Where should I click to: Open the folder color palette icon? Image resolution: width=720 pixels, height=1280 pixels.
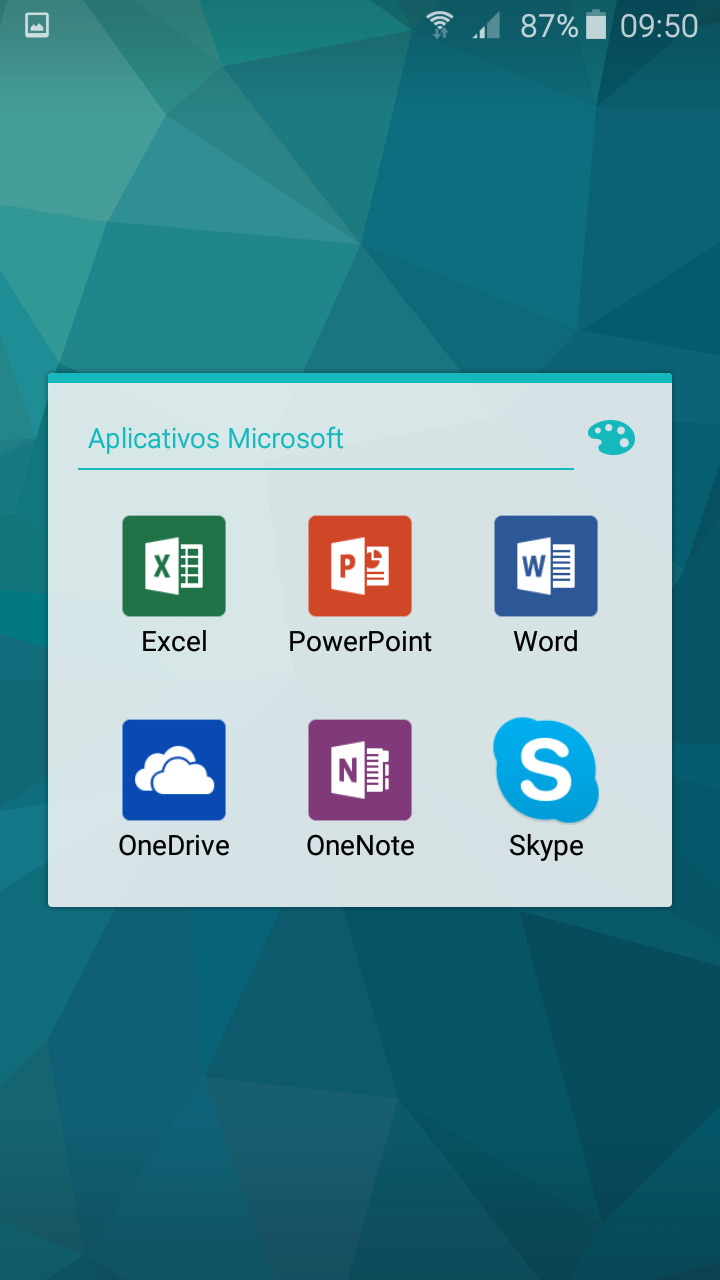pos(611,437)
